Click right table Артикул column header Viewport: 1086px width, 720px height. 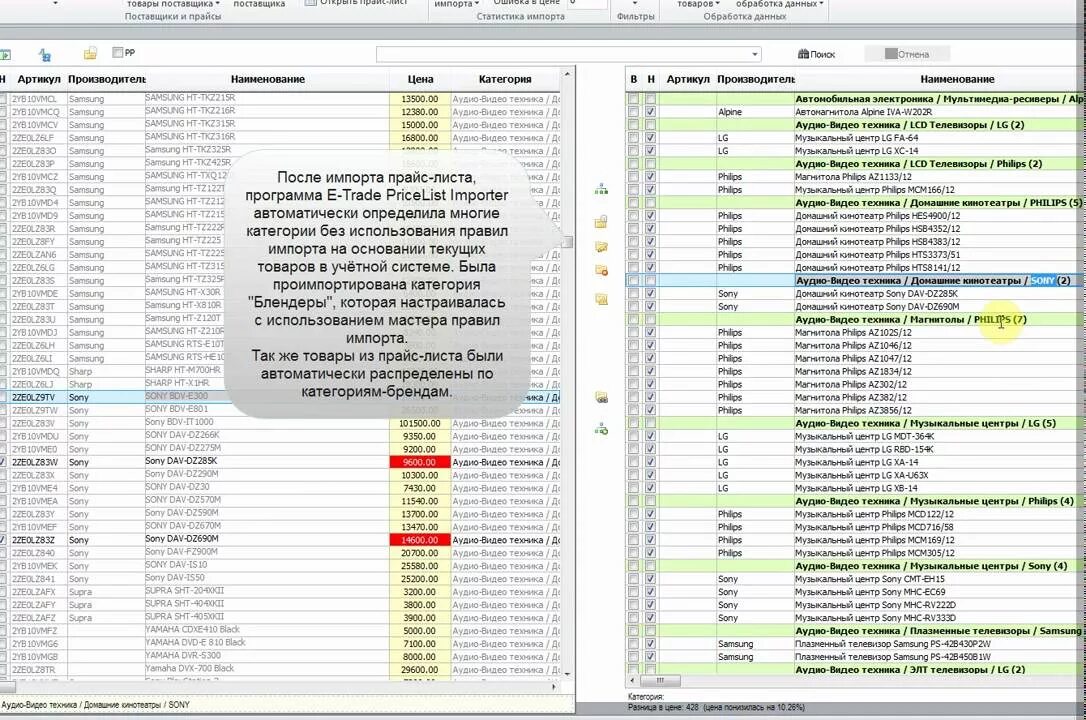688,79
